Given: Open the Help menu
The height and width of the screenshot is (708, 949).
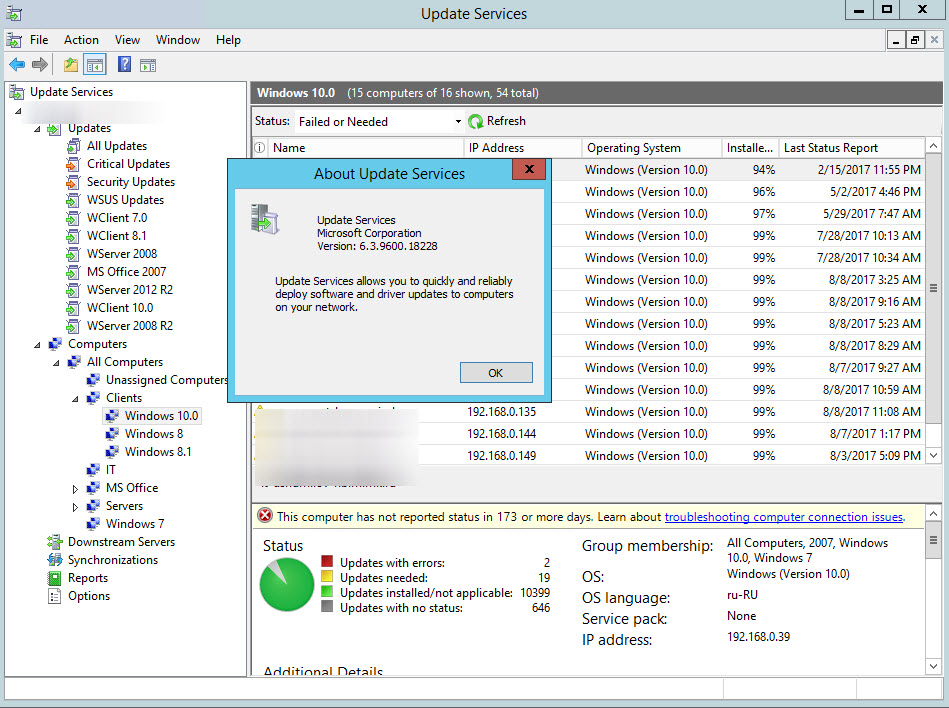Looking at the screenshot, I should point(228,40).
